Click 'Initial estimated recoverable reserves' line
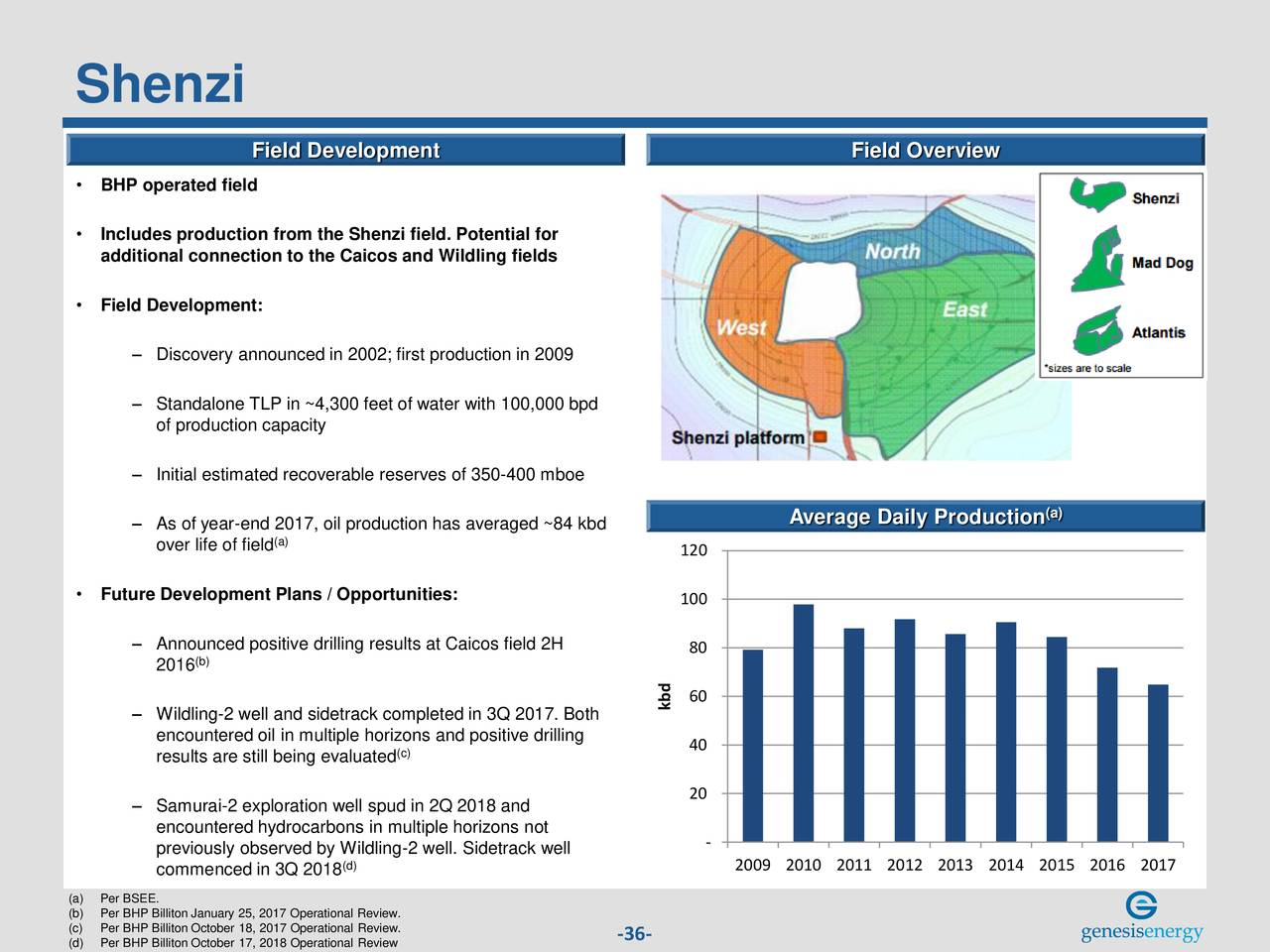The image size is (1270, 952). (x=370, y=474)
